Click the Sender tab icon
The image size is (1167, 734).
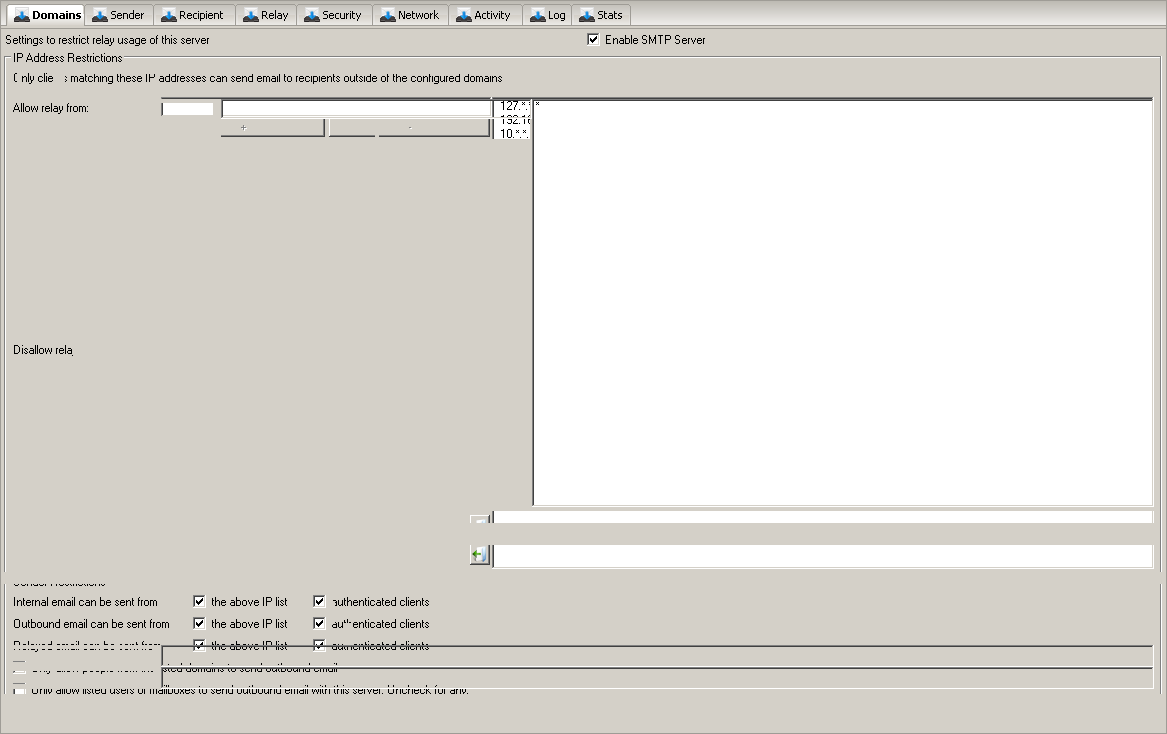tap(100, 15)
